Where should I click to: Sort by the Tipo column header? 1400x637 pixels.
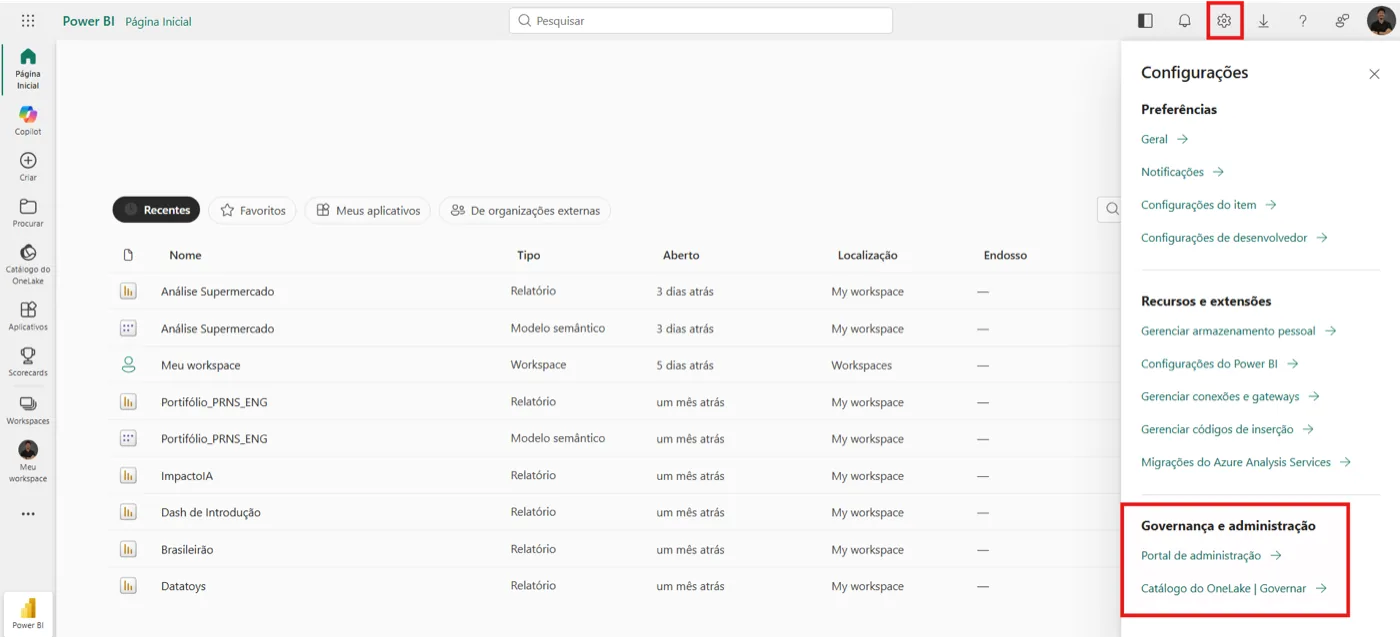[528, 255]
